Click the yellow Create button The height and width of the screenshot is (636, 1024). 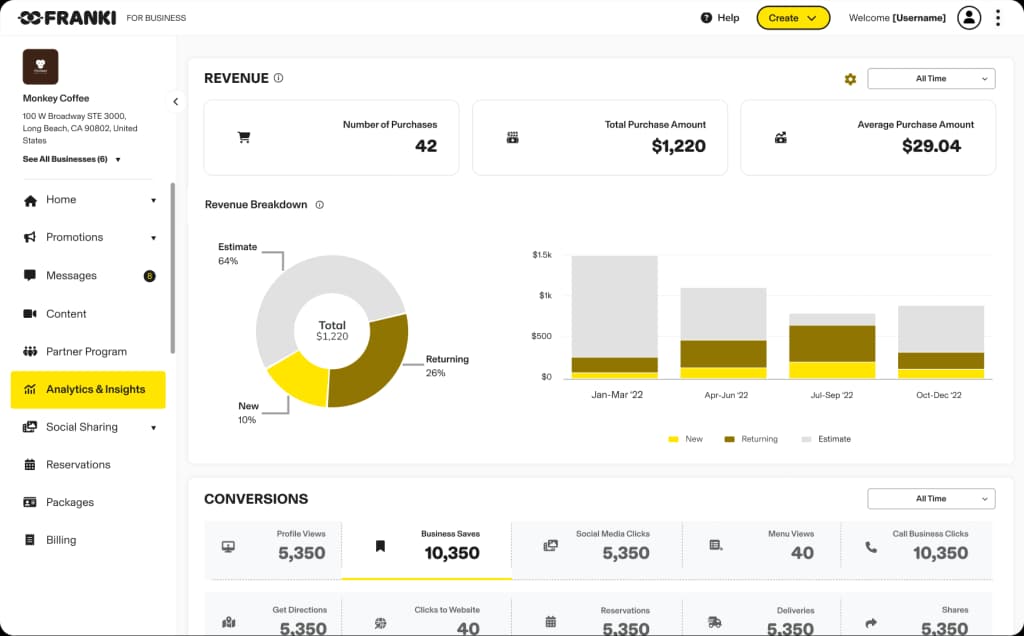[793, 17]
